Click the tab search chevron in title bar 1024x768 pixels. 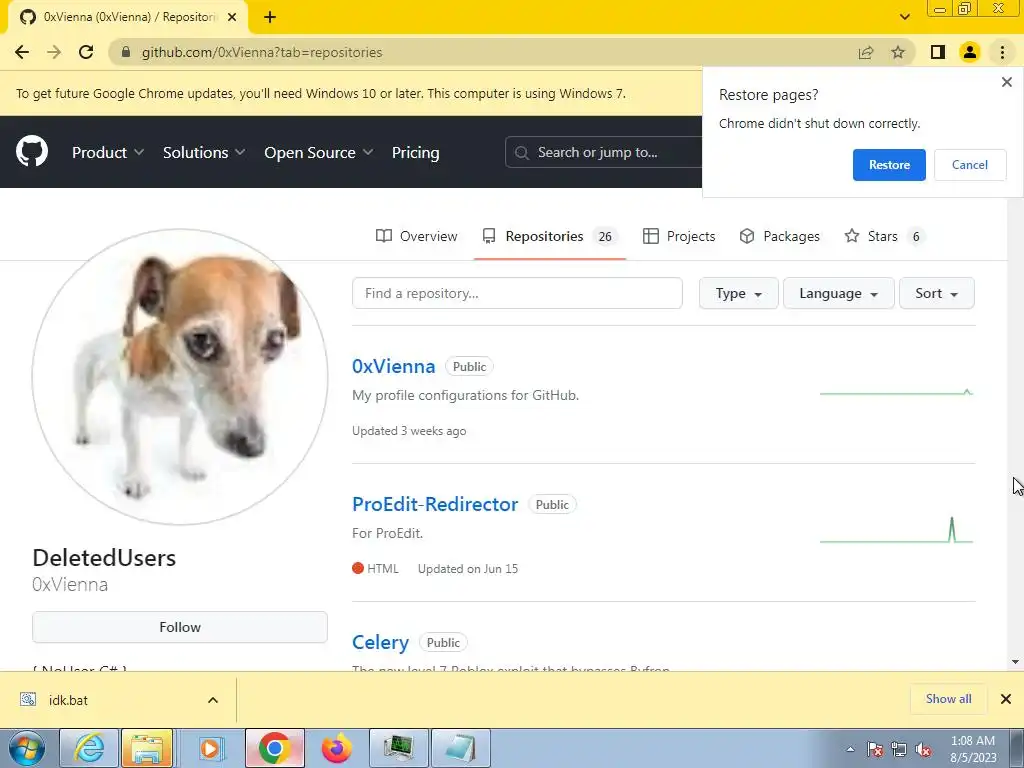click(x=904, y=17)
